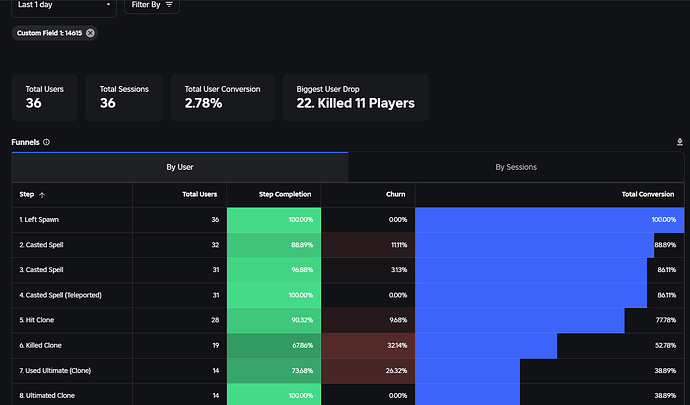This screenshot has width=690, height=405.
Task: Remove the Custom Field 1: 14615 filter chip
Action: [x=90, y=33]
